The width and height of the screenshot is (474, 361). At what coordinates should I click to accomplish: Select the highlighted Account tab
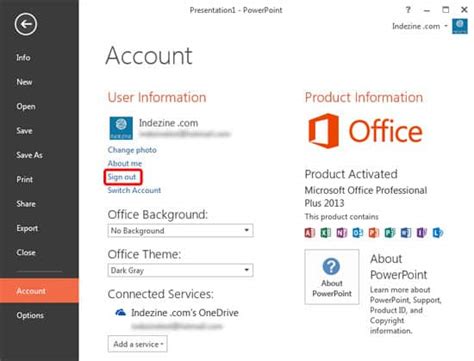coord(39,291)
